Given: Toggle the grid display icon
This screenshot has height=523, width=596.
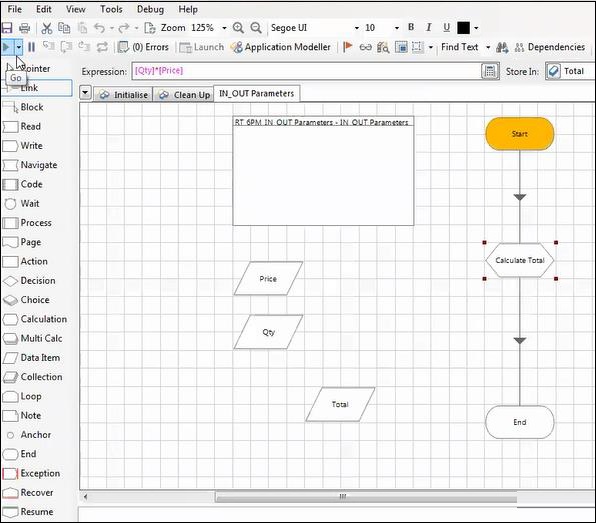Looking at the screenshot, I should 401,47.
